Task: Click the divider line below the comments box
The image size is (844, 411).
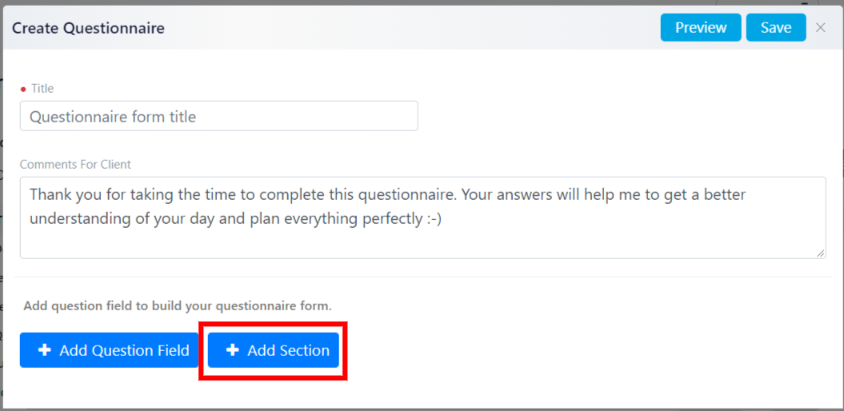Action: (x=423, y=277)
